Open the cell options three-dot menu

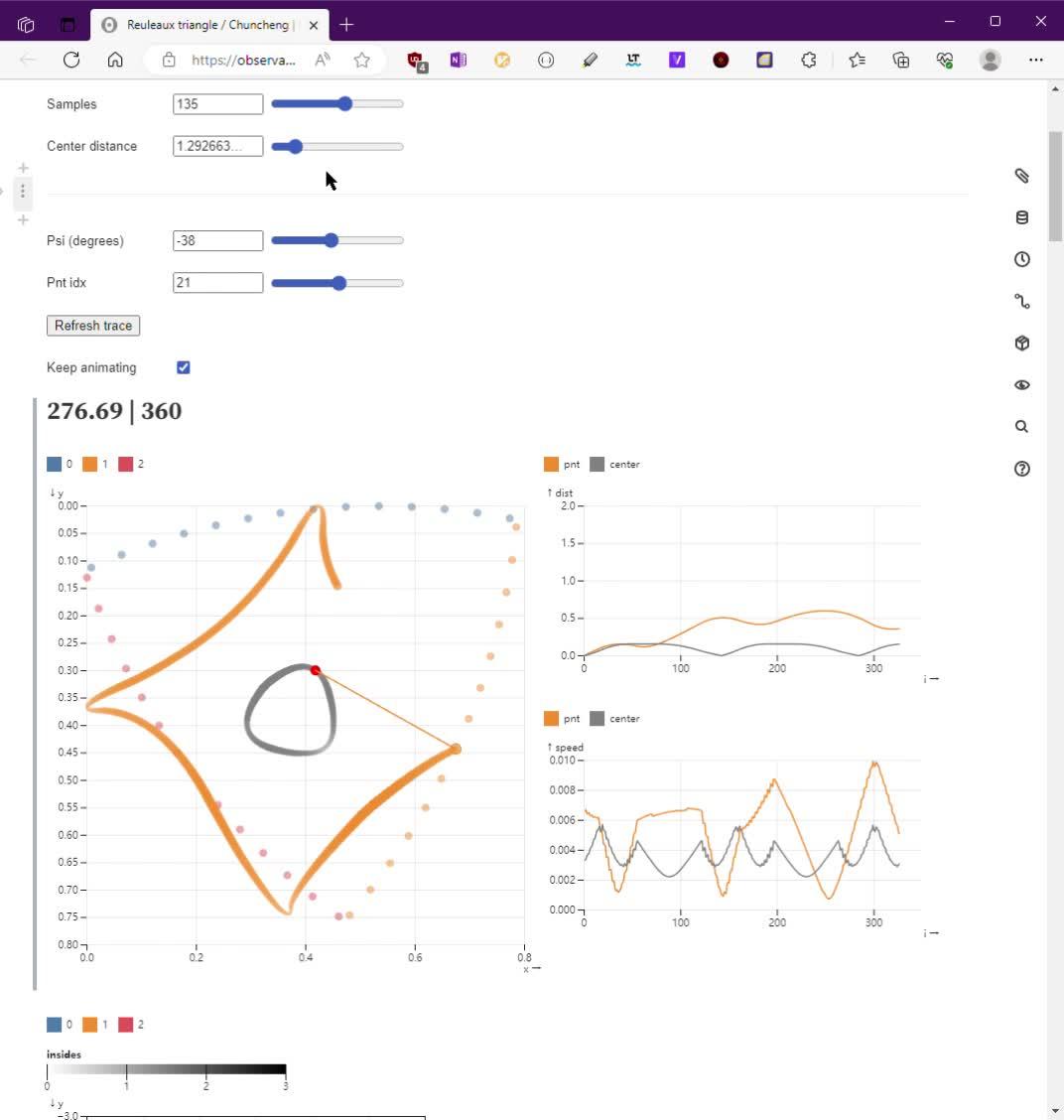coord(23,191)
